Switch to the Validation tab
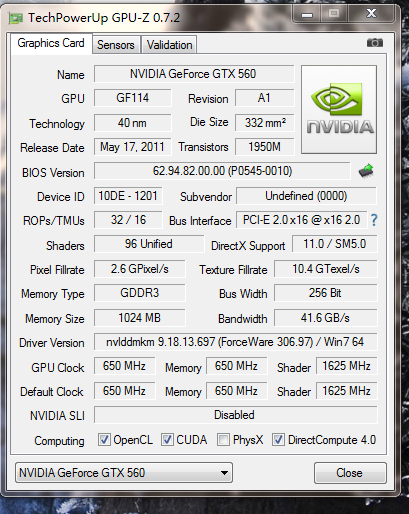Screen dimensions: 409x514 [x=169, y=45]
